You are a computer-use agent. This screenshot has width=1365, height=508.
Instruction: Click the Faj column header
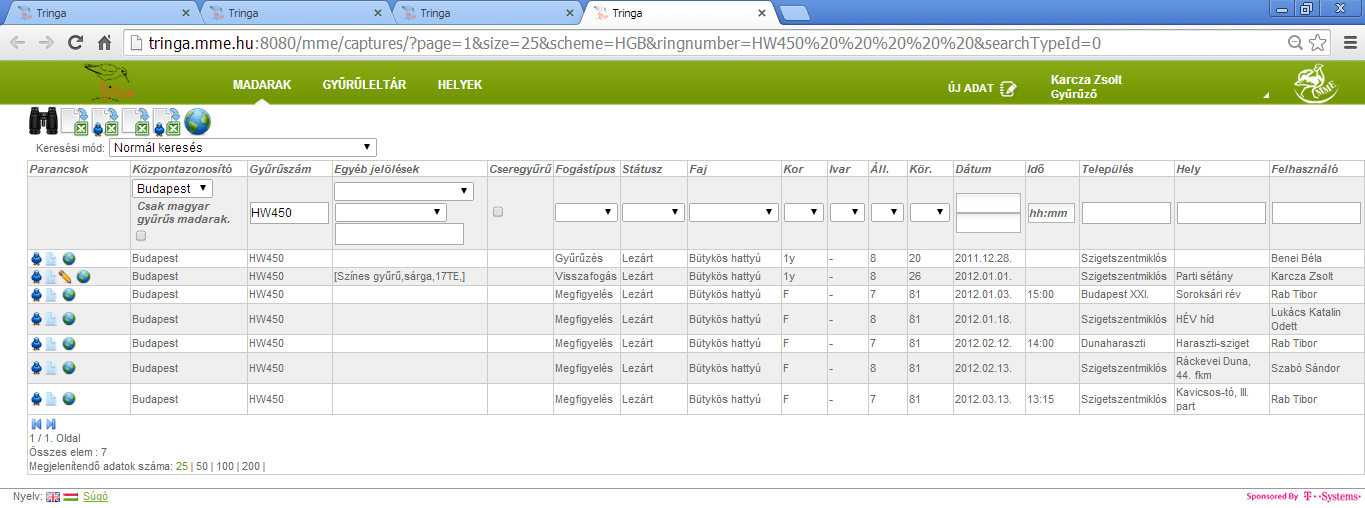(698, 169)
